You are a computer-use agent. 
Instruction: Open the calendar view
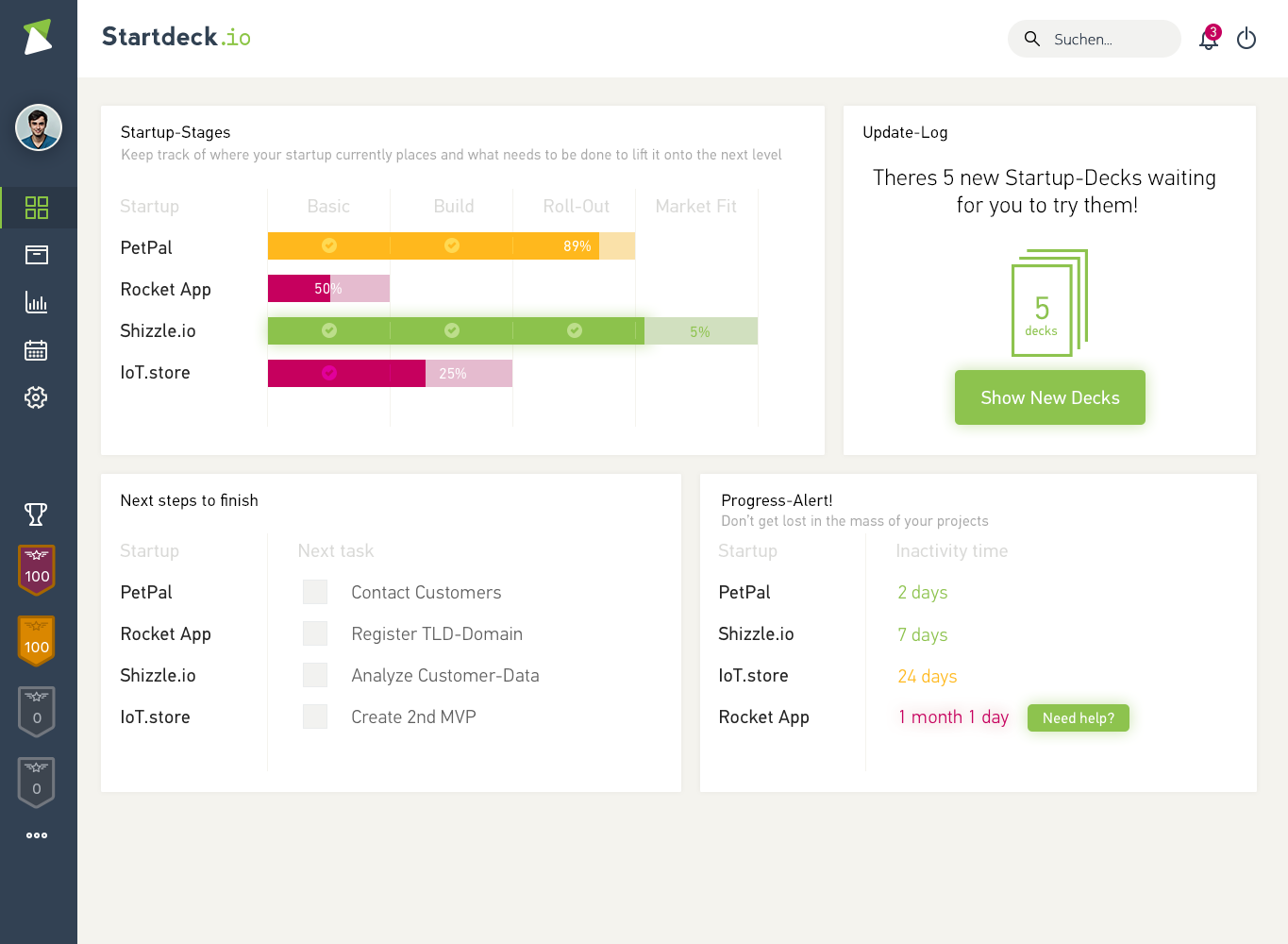pos(39,349)
